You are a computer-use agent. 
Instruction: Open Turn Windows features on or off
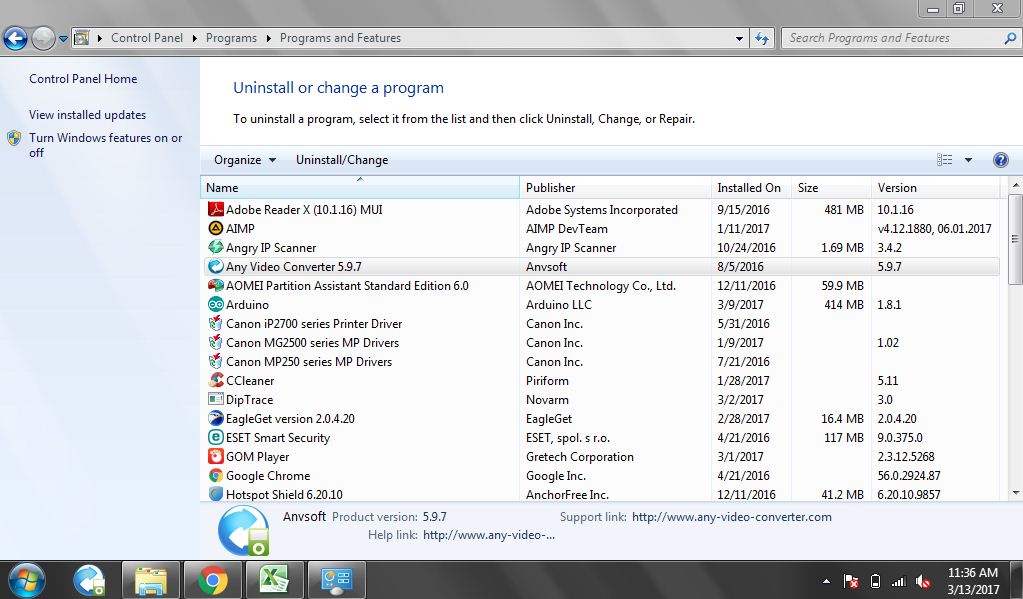coord(106,145)
